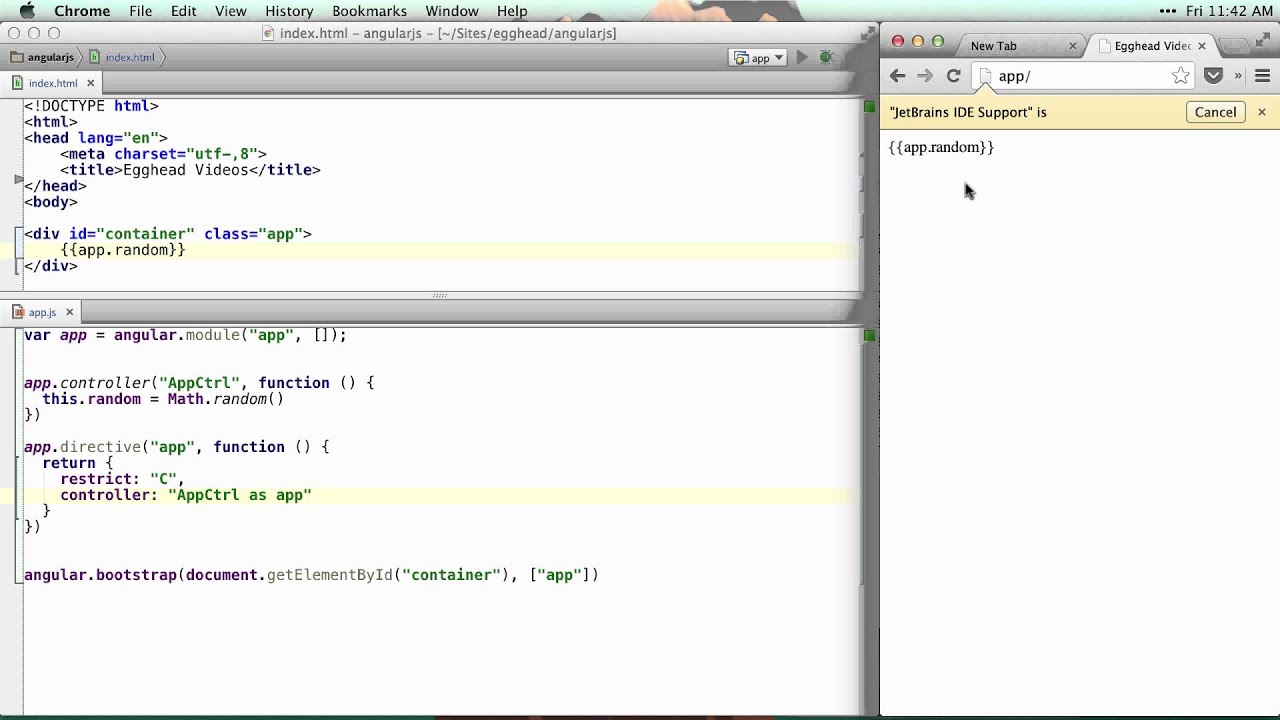Close the New Tab browser tab
Image resolution: width=1280 pixels, height=720 pixels.
coord(1073,46)
